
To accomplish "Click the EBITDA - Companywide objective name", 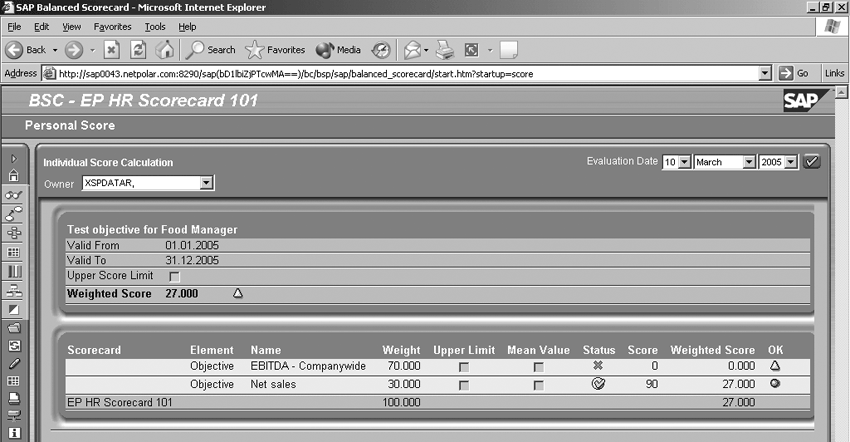I will pos(308,366).
